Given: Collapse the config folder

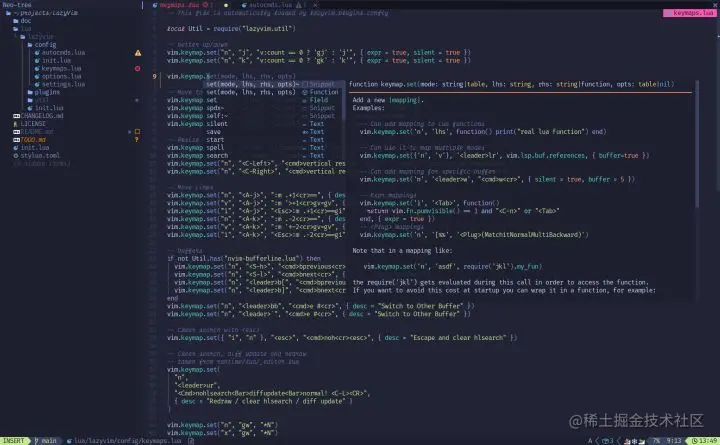Looking at the screenshot, I should coord(42,45).
